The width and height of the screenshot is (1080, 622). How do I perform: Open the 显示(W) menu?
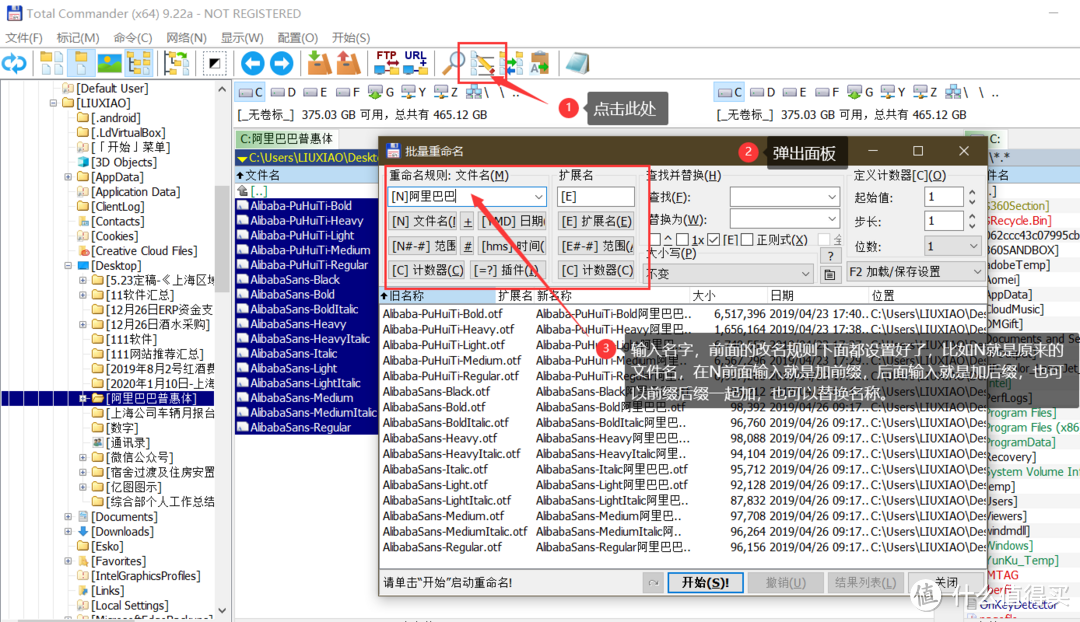(x=242, y=38)
